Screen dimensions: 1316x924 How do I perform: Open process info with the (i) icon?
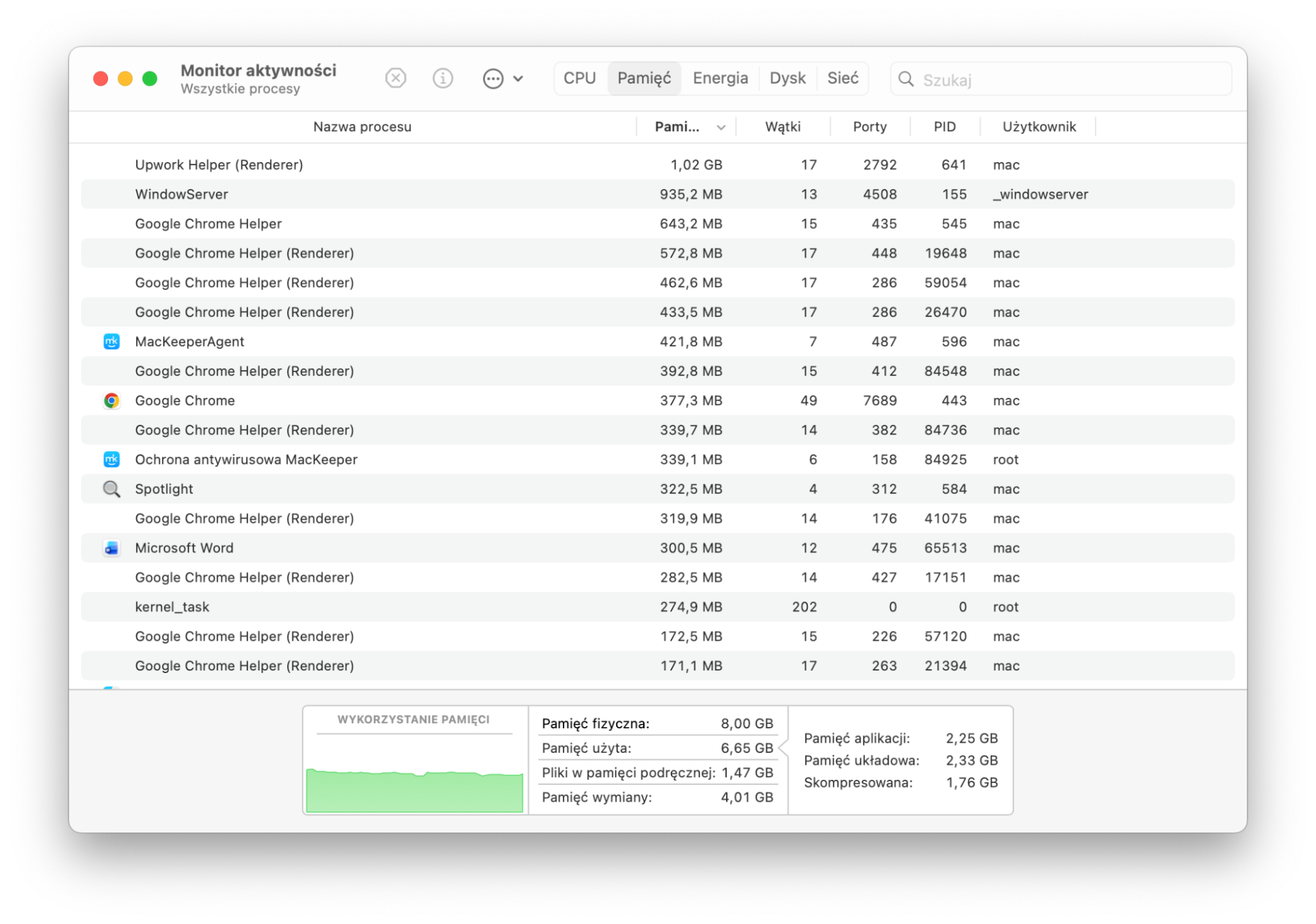[442, 78]
